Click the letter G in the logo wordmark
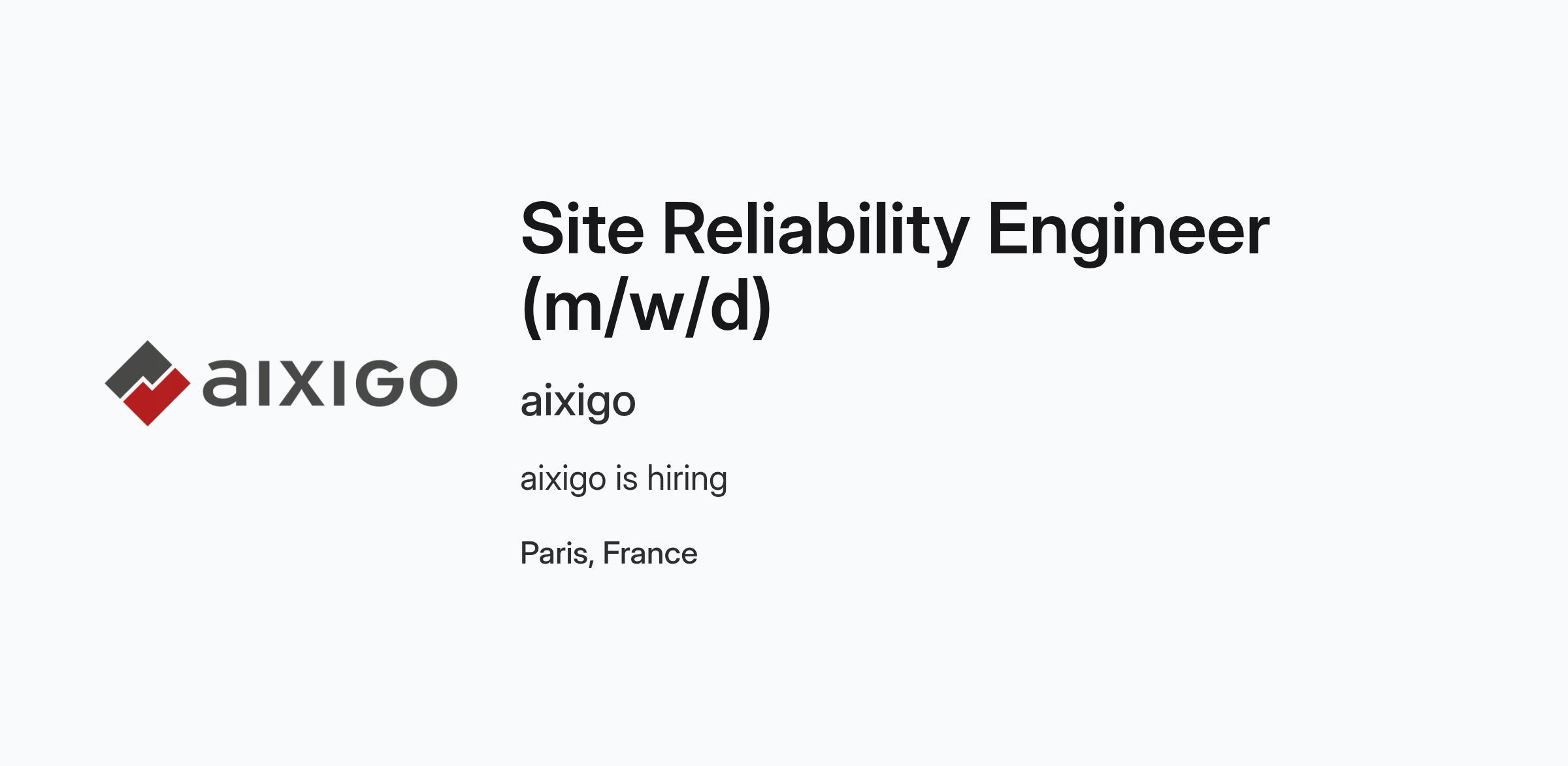This screenshot has width=1568, height=766. (x=379, y=383)
